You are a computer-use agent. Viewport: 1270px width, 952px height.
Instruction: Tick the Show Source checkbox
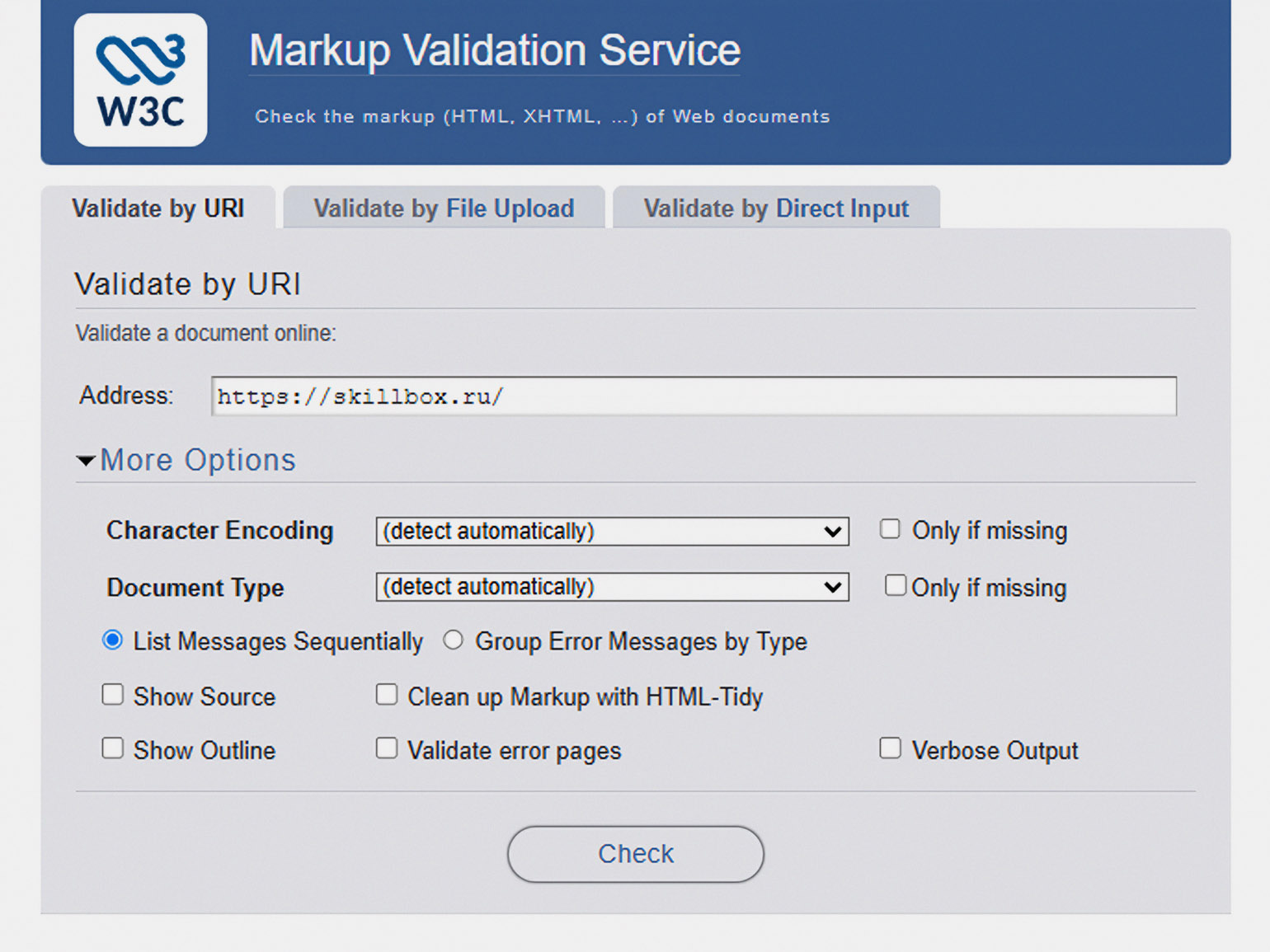pos(113,695)
